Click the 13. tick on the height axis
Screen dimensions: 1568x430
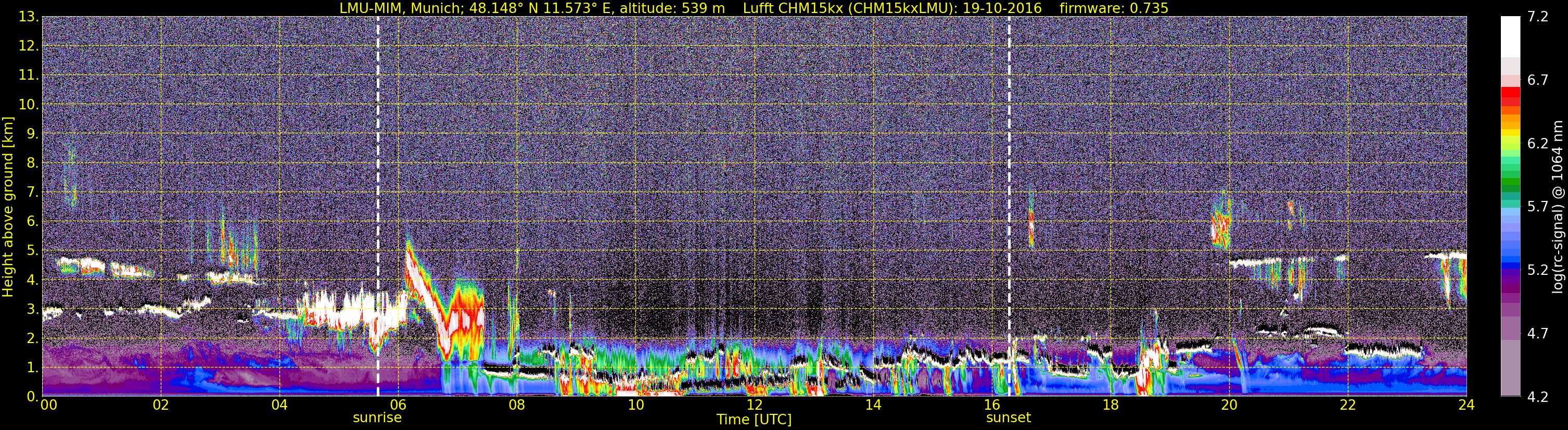(x=29, y=17)
